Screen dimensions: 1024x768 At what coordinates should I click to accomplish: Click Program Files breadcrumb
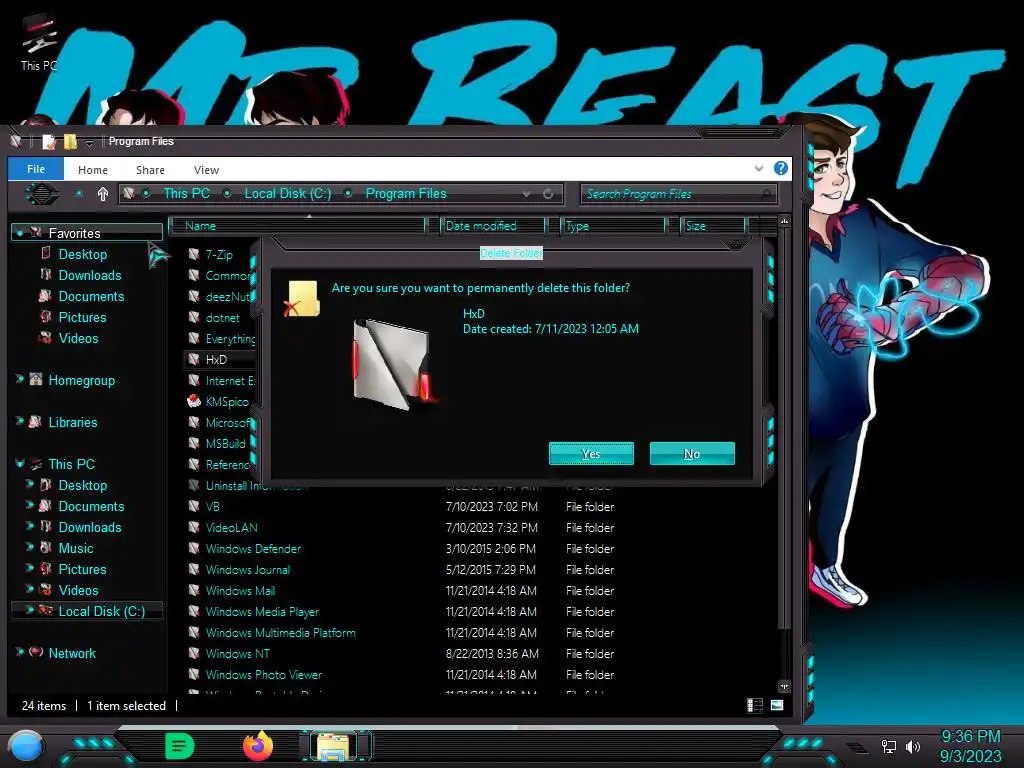(x=406, y=193)
